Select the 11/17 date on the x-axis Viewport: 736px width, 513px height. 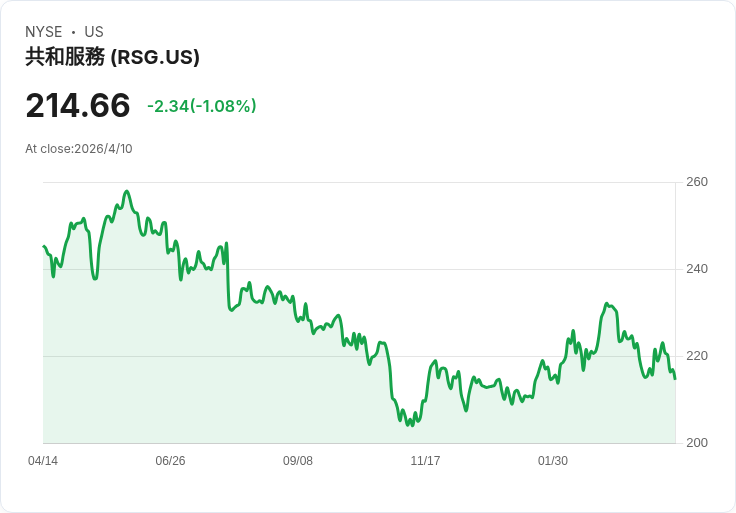426,461
